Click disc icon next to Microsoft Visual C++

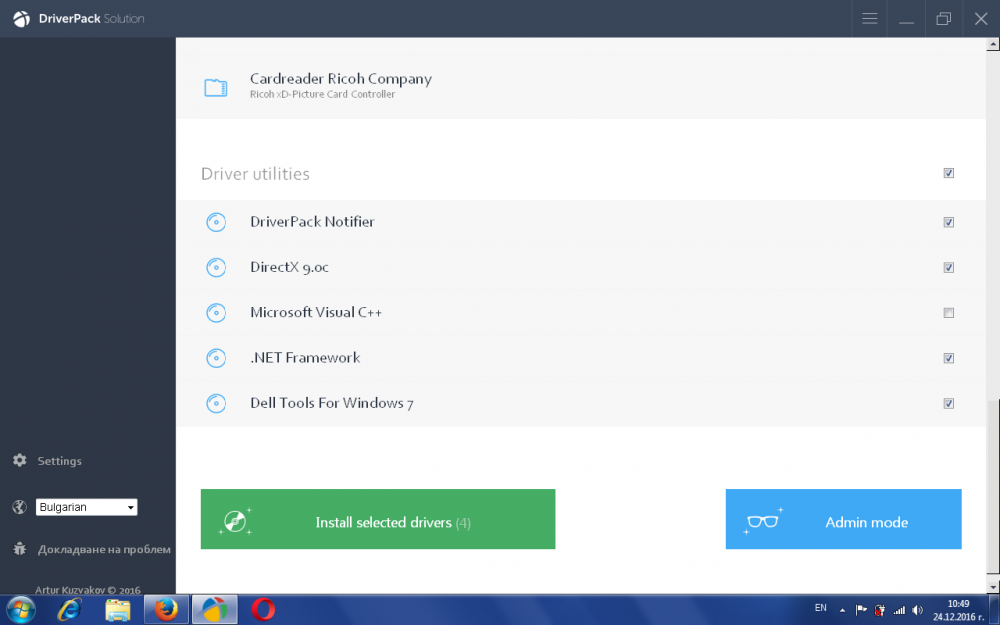[216, 312]
